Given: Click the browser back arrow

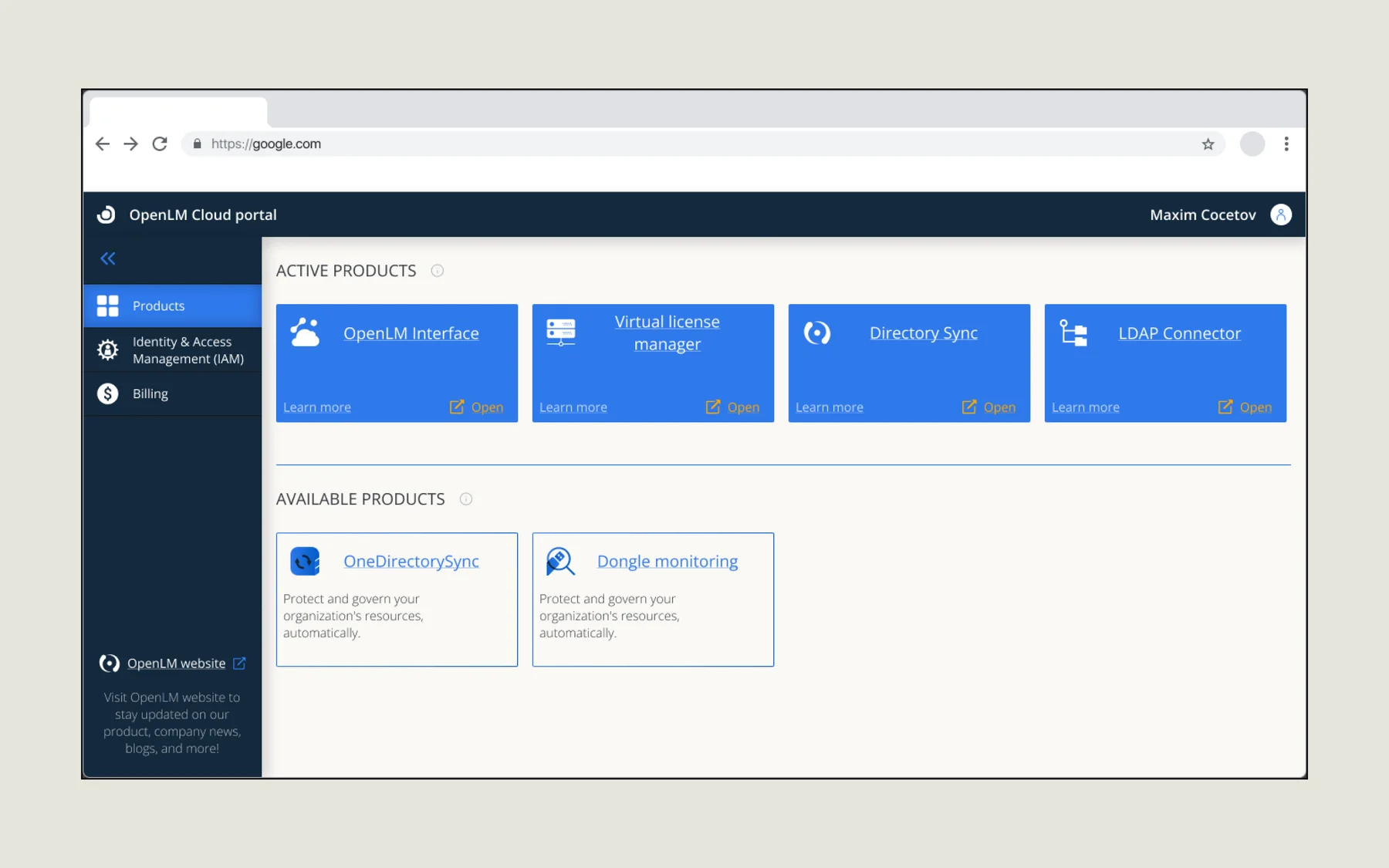Looking at the screenshot, I should [x=103, y=144].
